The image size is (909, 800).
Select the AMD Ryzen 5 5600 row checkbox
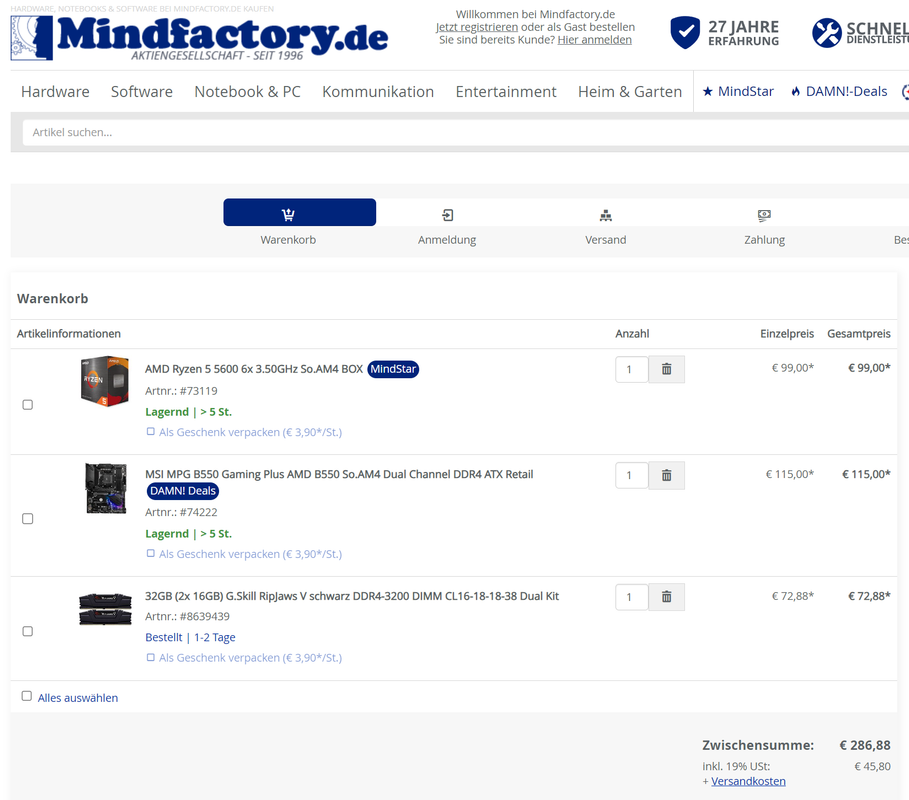click(27, 405)
